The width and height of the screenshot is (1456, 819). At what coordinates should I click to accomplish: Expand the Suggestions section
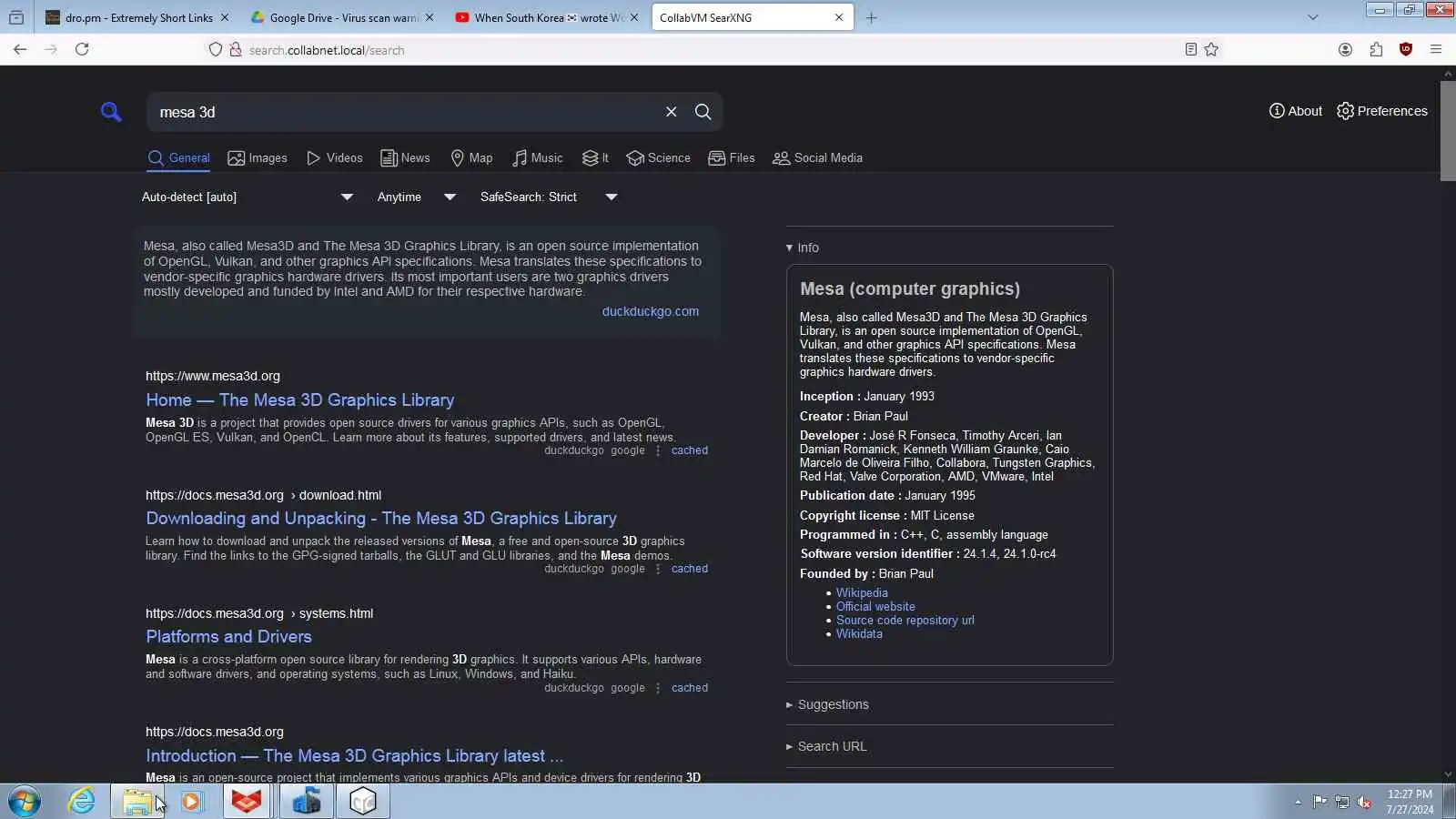click(x=827, y=704)
